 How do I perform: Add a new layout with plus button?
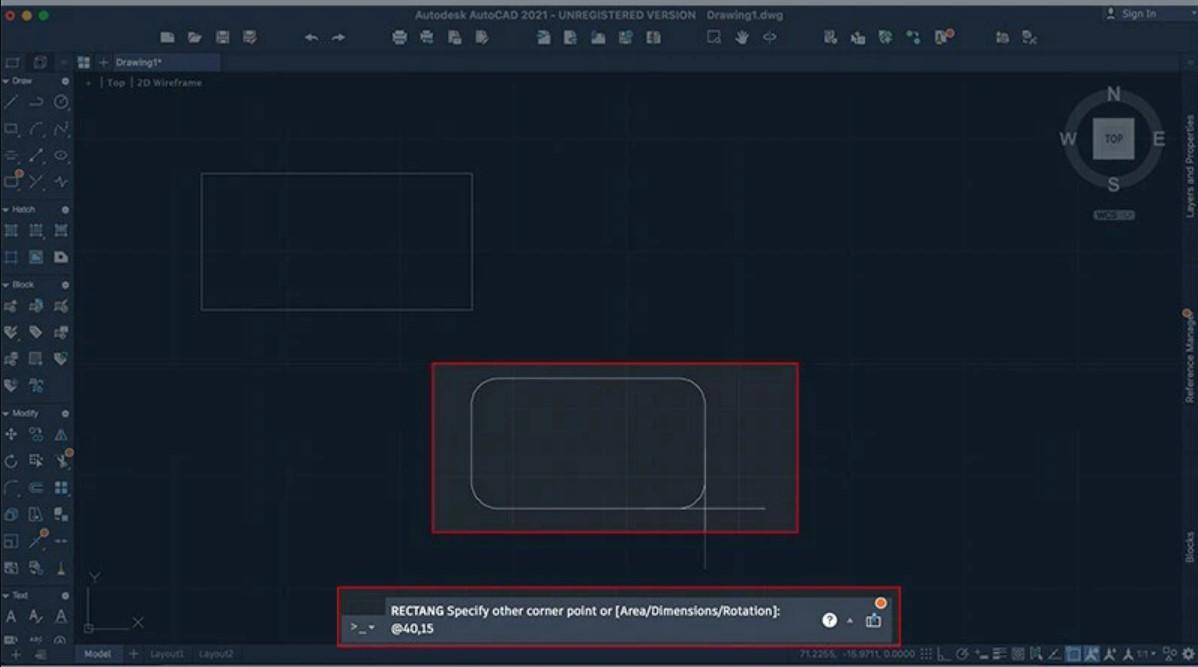click(x=133, y=654)
